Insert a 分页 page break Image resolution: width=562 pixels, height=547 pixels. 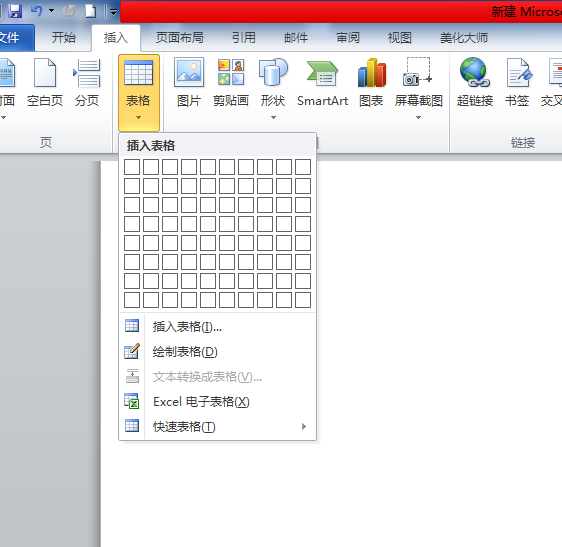pyautogui.click(x=87, y=82)
